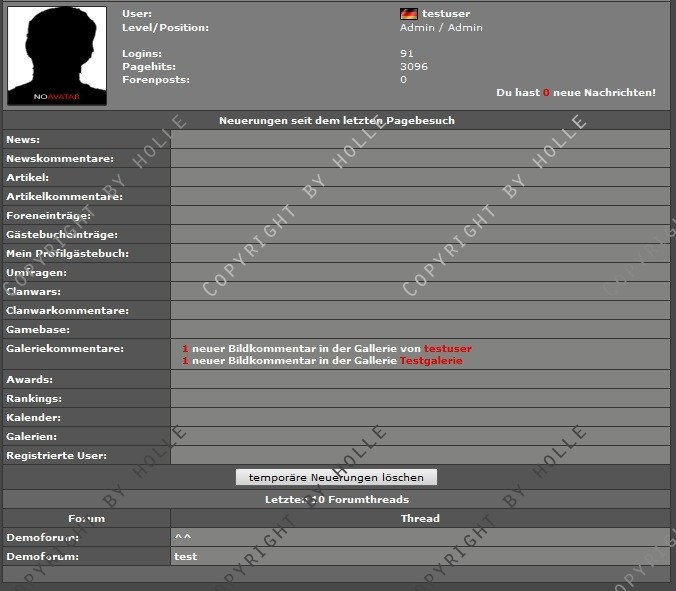
Task: Click the testuser username in the header
Action: (446, 14)
